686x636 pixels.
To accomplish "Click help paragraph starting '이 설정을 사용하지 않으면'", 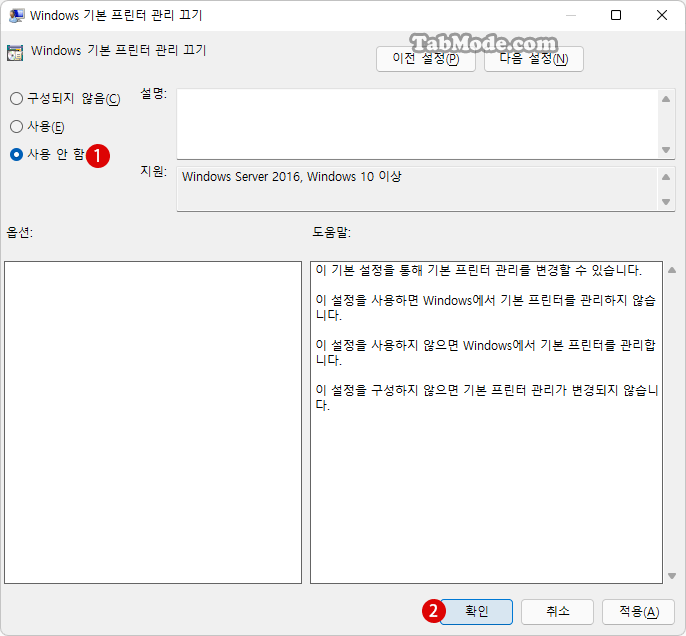I will [x=486, y=353].
